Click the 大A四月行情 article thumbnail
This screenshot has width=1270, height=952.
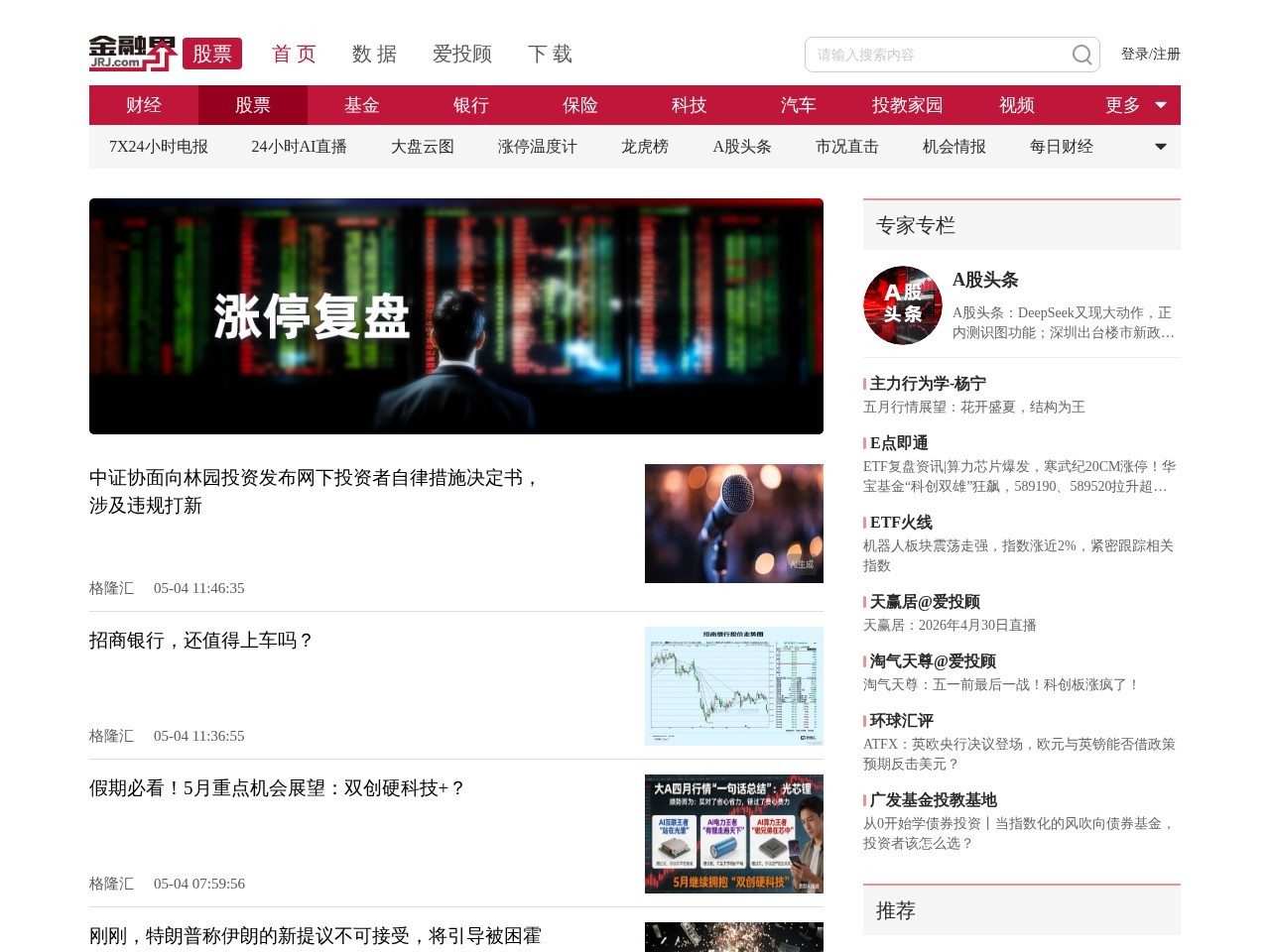coord(734,834)
